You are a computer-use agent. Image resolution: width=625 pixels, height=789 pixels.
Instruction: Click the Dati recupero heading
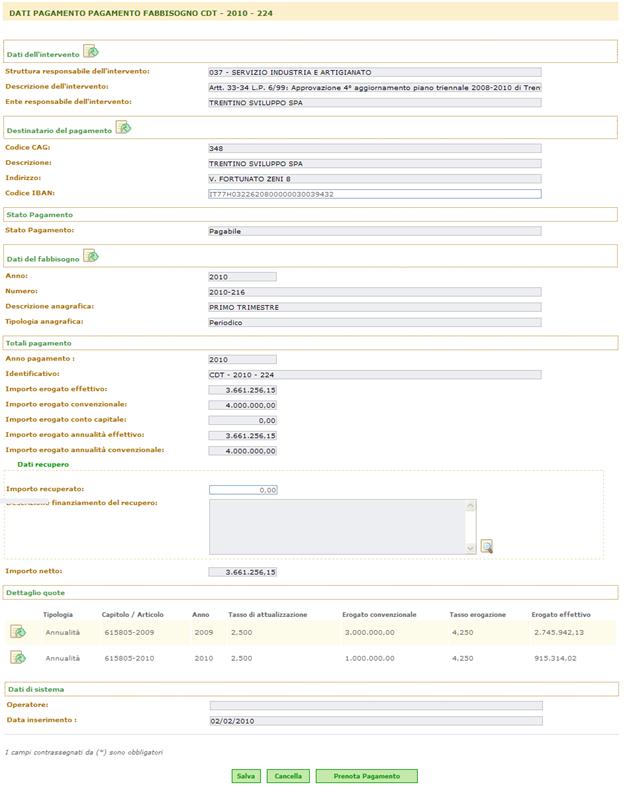pyautogui.click(x=43, y=464)
